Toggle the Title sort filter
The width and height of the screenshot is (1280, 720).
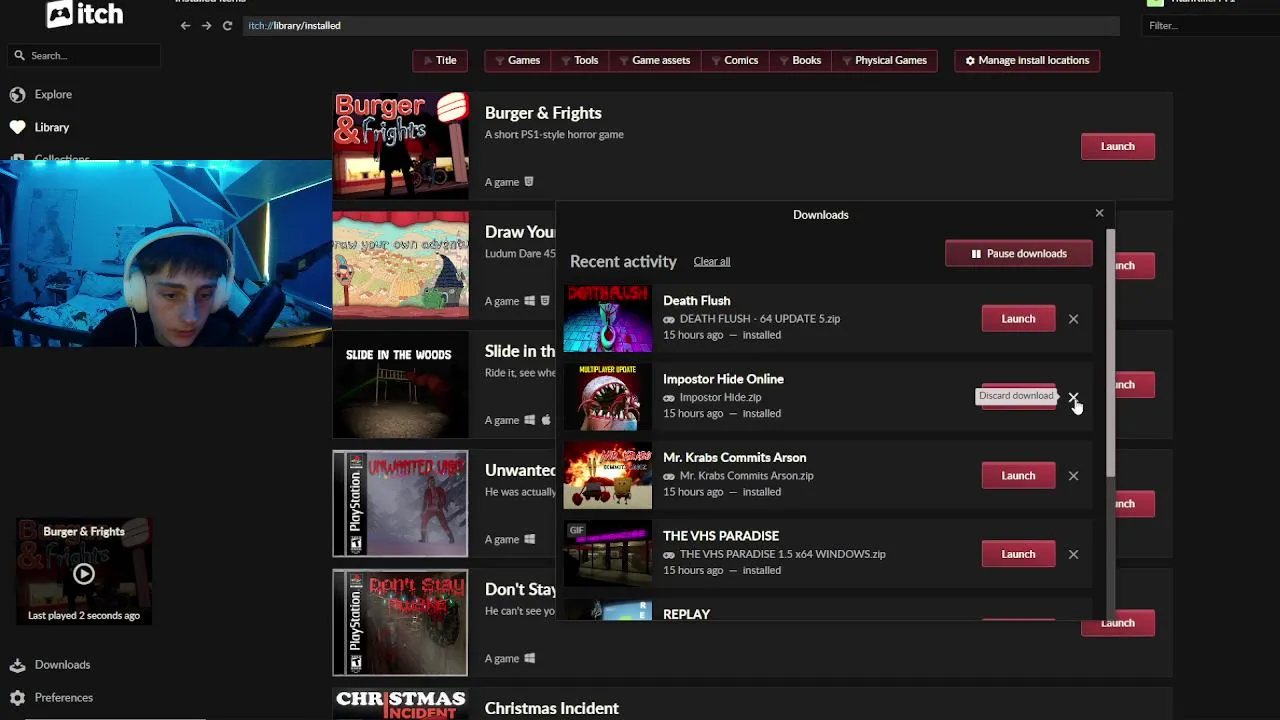coord(440,60)
